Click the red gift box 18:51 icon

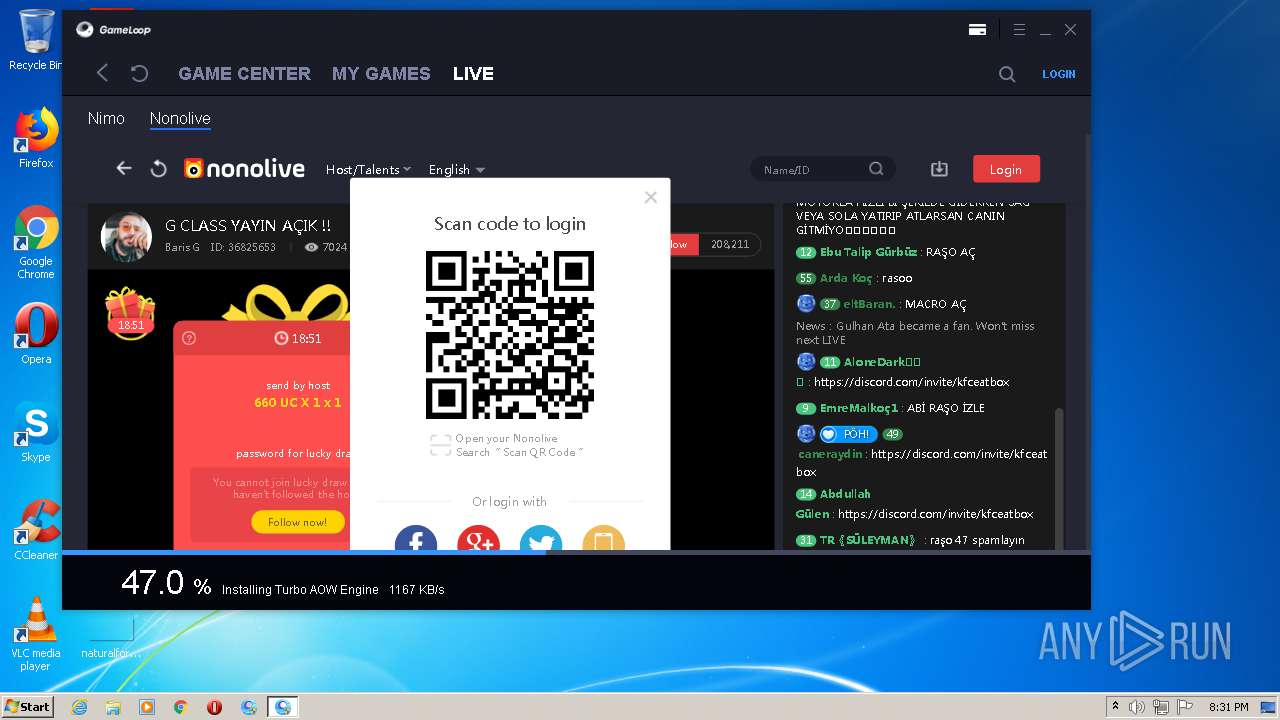(131, 313)
